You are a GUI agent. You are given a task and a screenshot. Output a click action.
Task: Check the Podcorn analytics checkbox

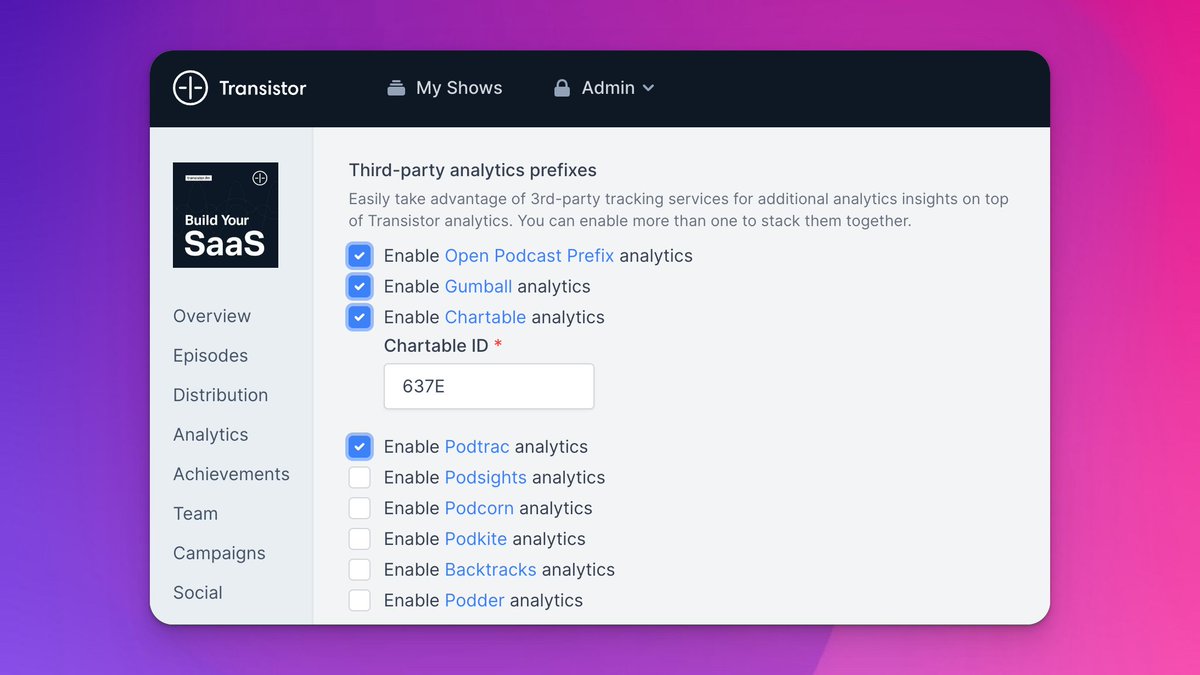[x=360, y=508]
